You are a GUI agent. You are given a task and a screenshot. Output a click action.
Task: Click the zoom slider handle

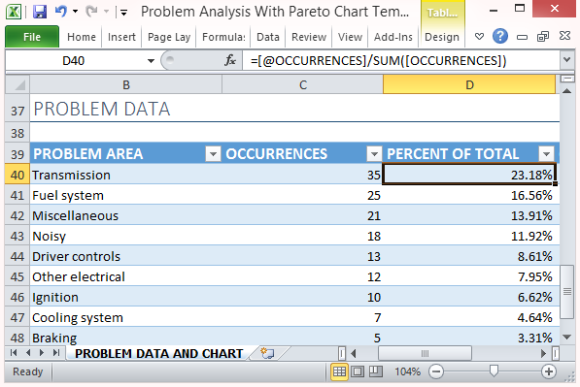click(493, 371)
